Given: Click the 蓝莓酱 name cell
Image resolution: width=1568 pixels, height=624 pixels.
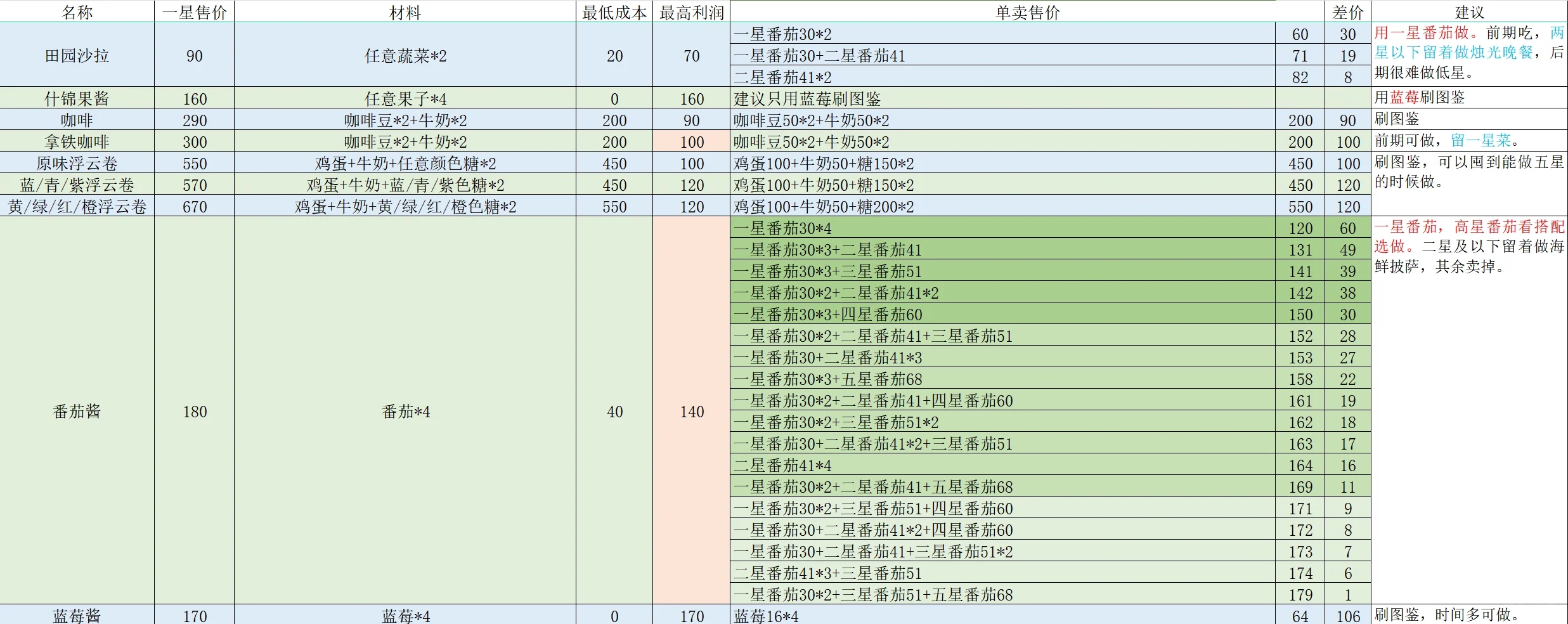Looking at the screenshot, I should tap(77, 615).
